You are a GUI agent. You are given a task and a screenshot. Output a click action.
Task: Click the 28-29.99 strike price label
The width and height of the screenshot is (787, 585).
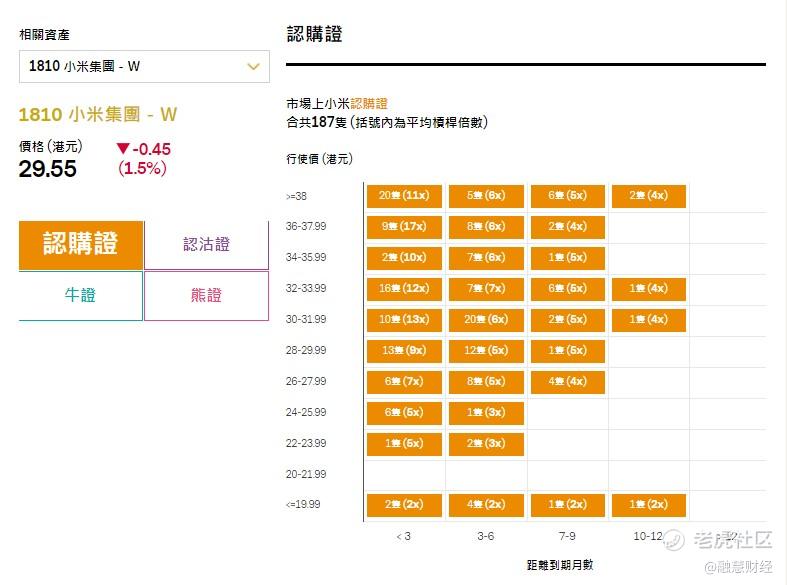pos(306,350)
